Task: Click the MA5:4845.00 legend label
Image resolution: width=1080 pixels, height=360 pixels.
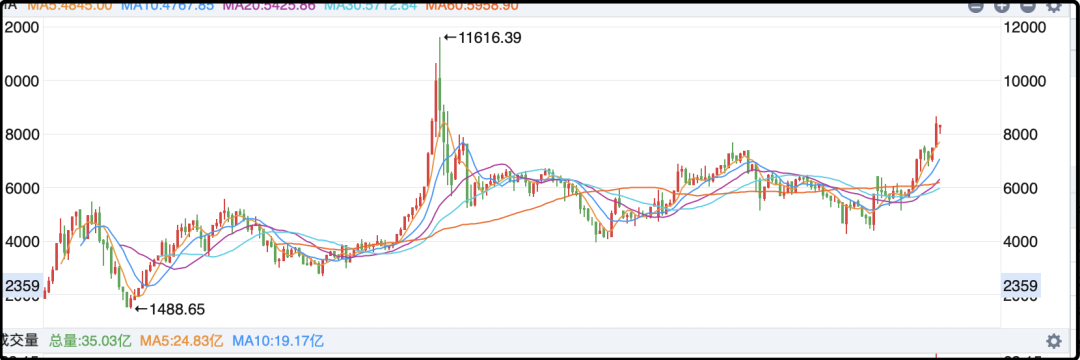Action: point(70,6)
